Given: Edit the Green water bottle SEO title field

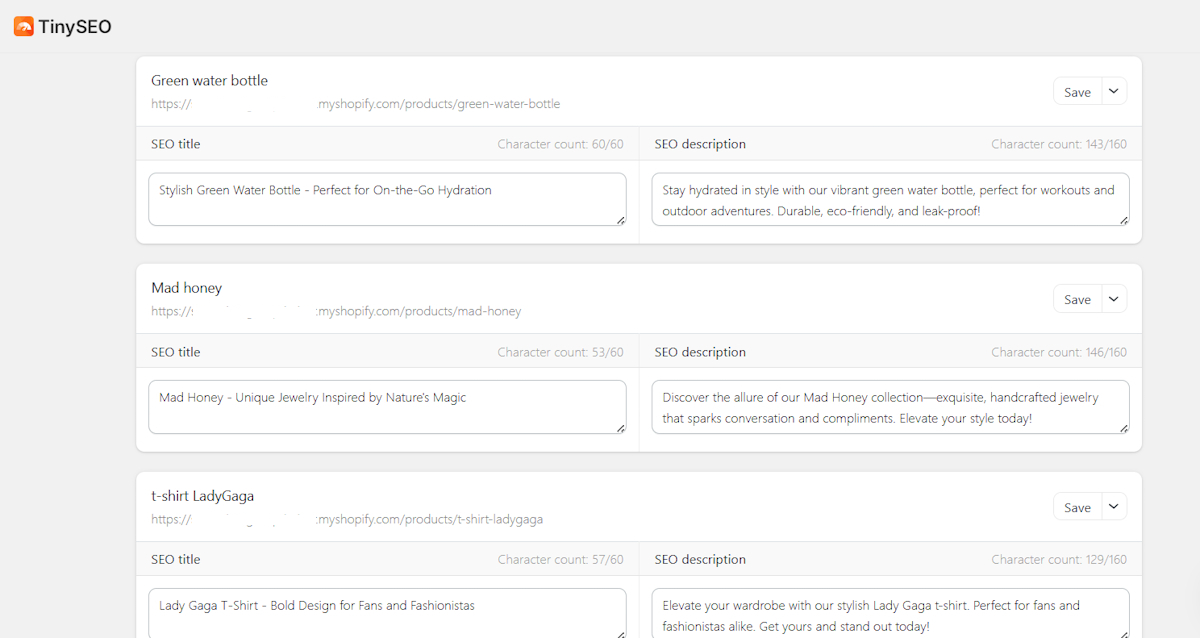Looking at the screenshot, I should (x=387, y=199).
